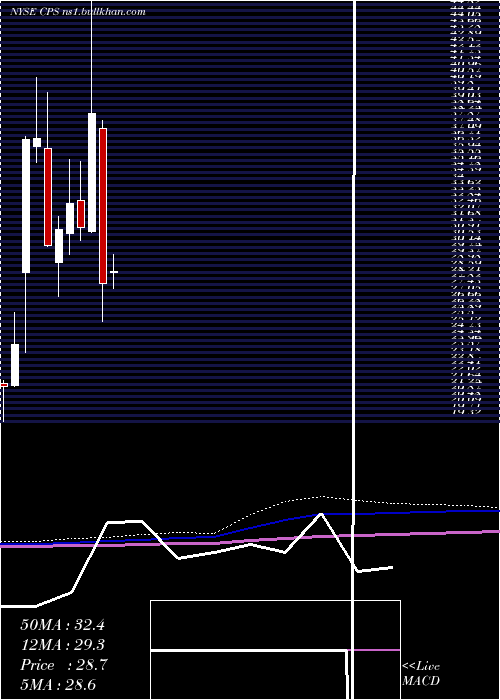Click the cross-shaped doji candlestick

click(x=114, y=271)
